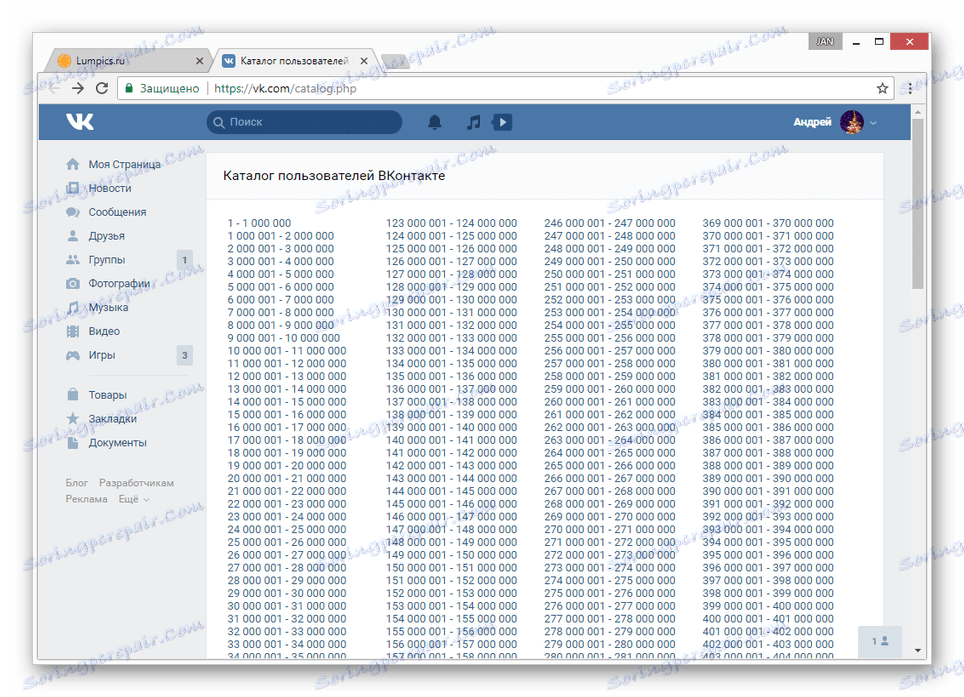964x697 pixels.
Task: Open the video play icon in header
Action: 502,122
